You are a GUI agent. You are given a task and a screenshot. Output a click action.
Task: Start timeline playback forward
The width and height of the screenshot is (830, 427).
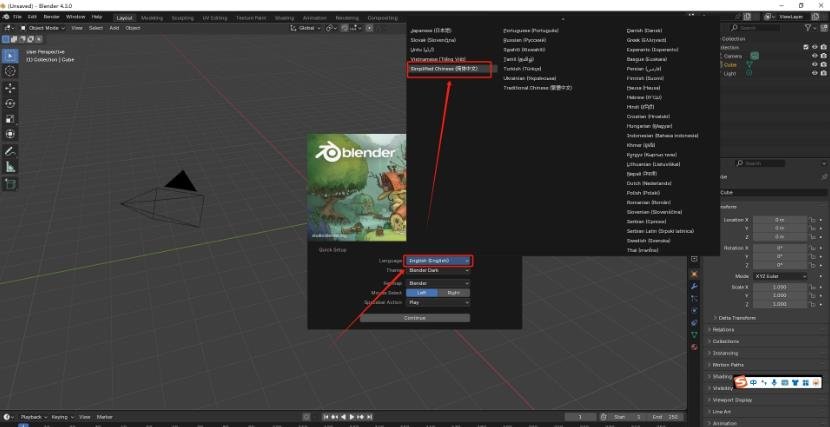(353, 417)
